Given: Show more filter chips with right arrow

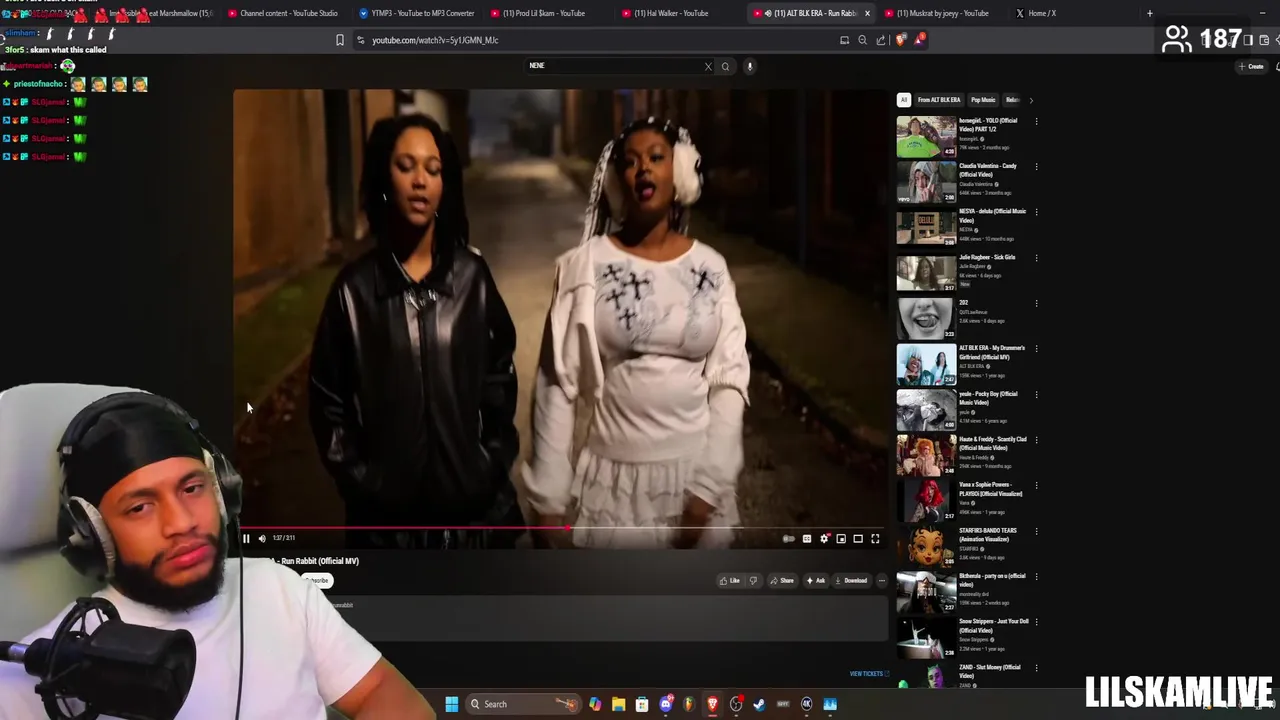Looking at the screenshot, I should [x=1031, y=100].
